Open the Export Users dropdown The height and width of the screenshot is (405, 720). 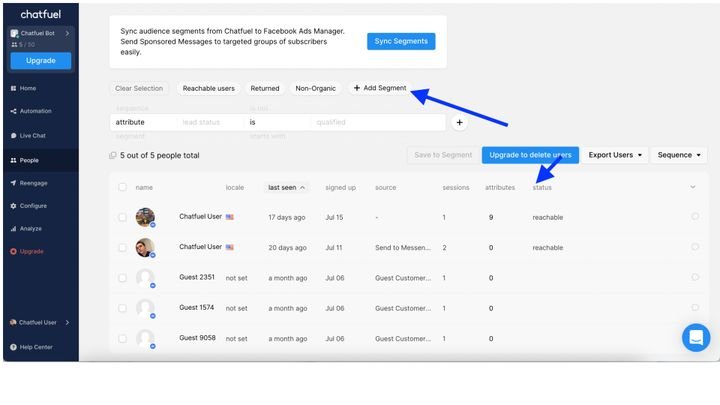tap(614, 155)
